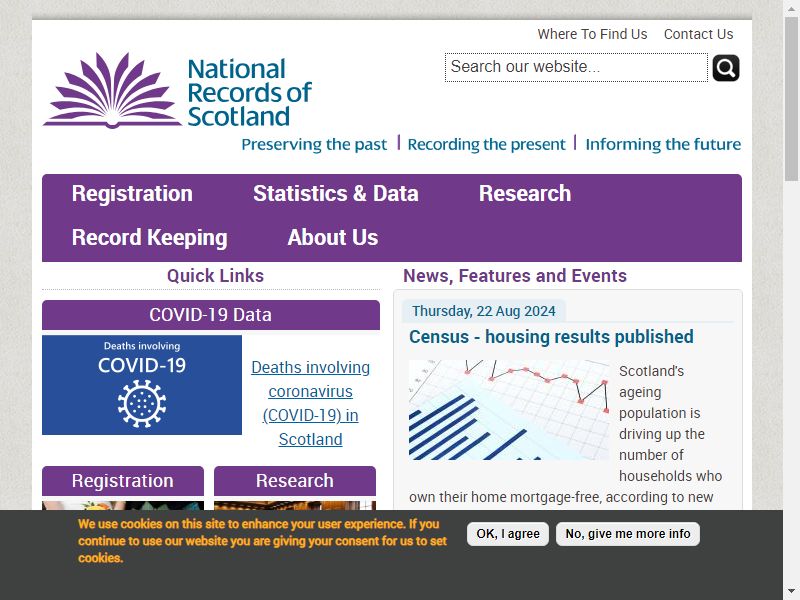Viewport: 800px width, 600px height.
Task: Click the National Records of Scotland logo
Action: (x=178, y=90)
